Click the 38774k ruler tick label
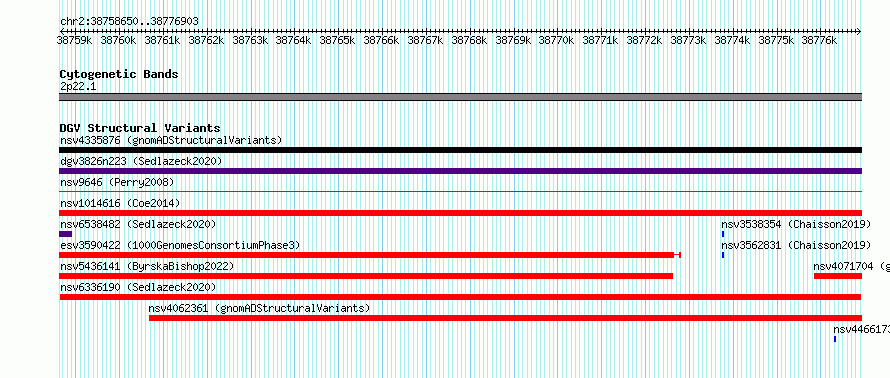 click(732, 40)
